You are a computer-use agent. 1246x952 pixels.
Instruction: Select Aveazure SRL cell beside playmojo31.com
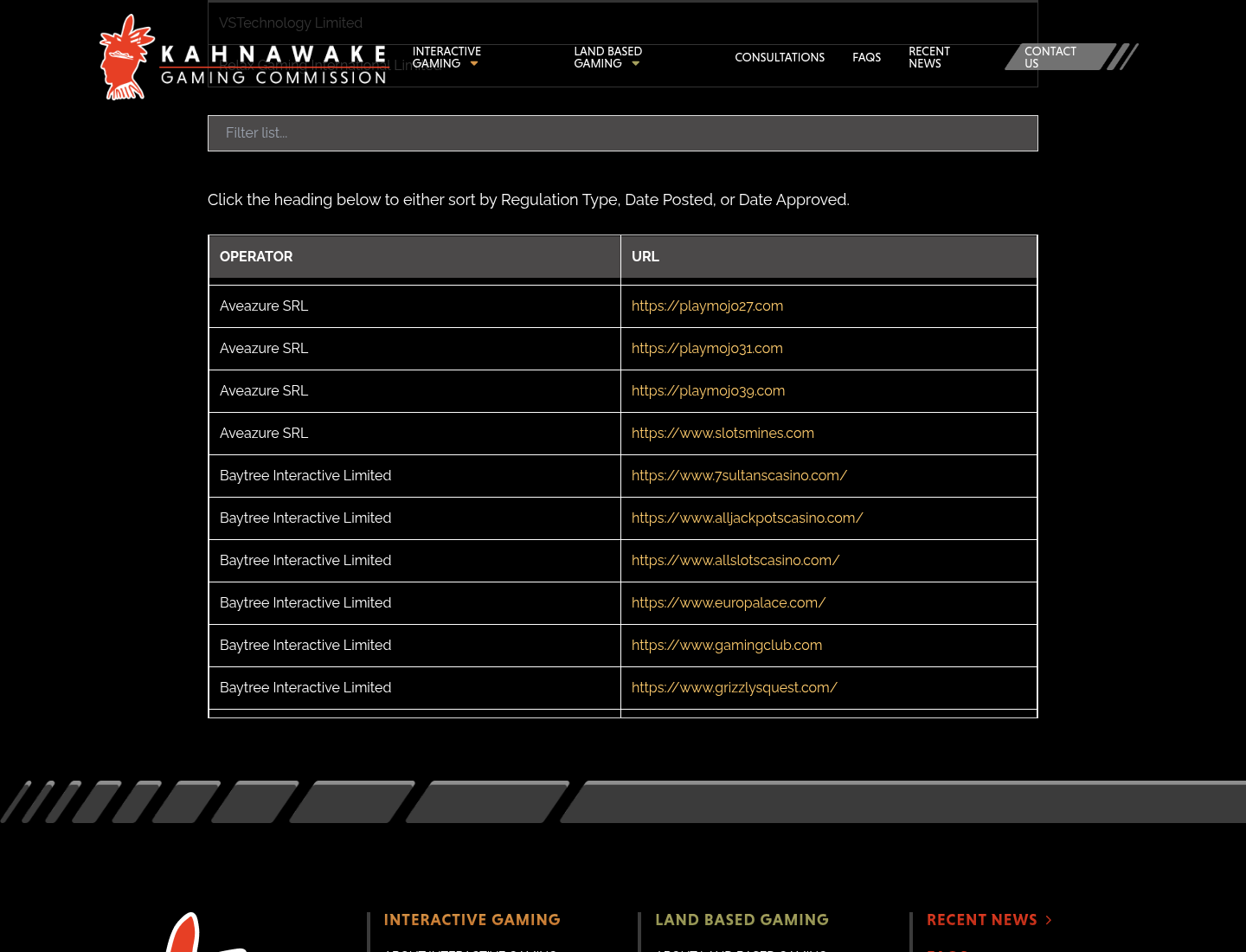414,349
